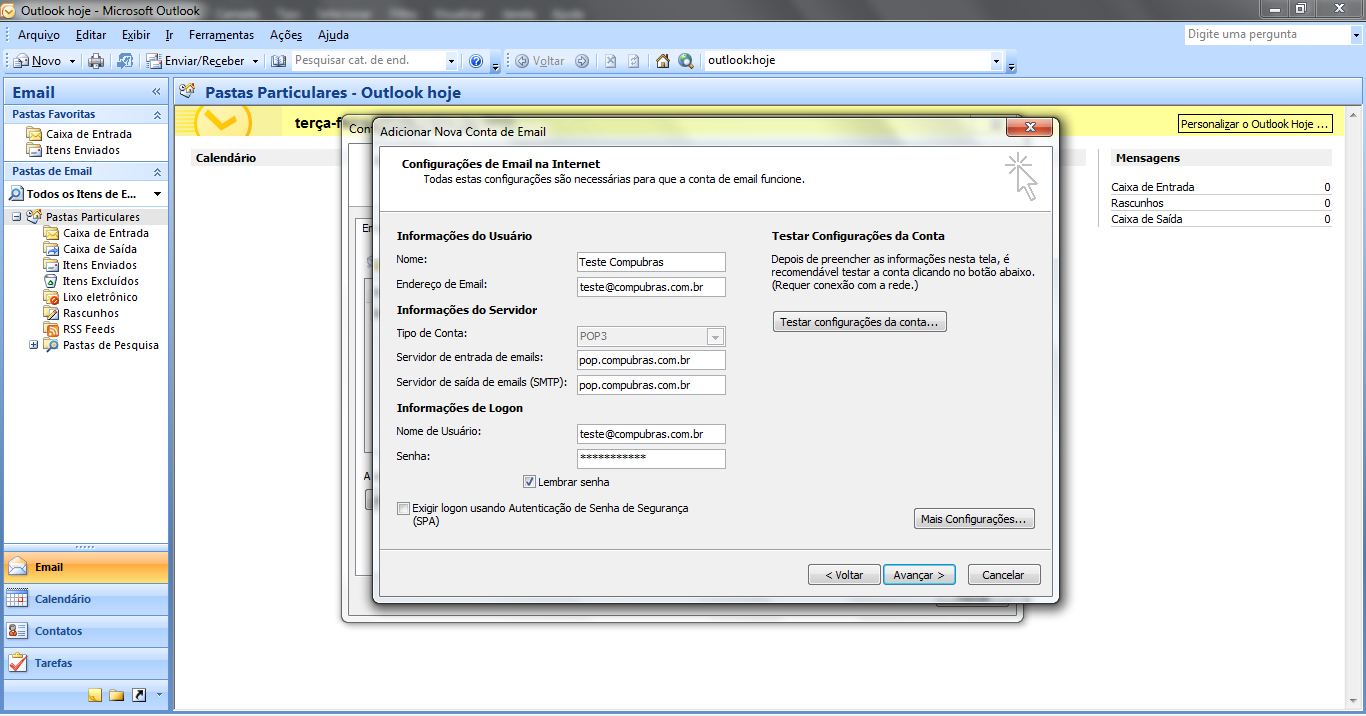This screenshot has height=716, width=1366.
Task: Click the Notes icon at the pane bottom
Action: 95,695
